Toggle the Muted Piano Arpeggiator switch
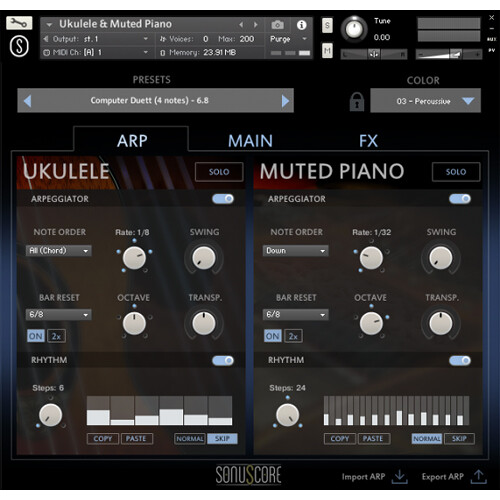 [x=460, y=199]
